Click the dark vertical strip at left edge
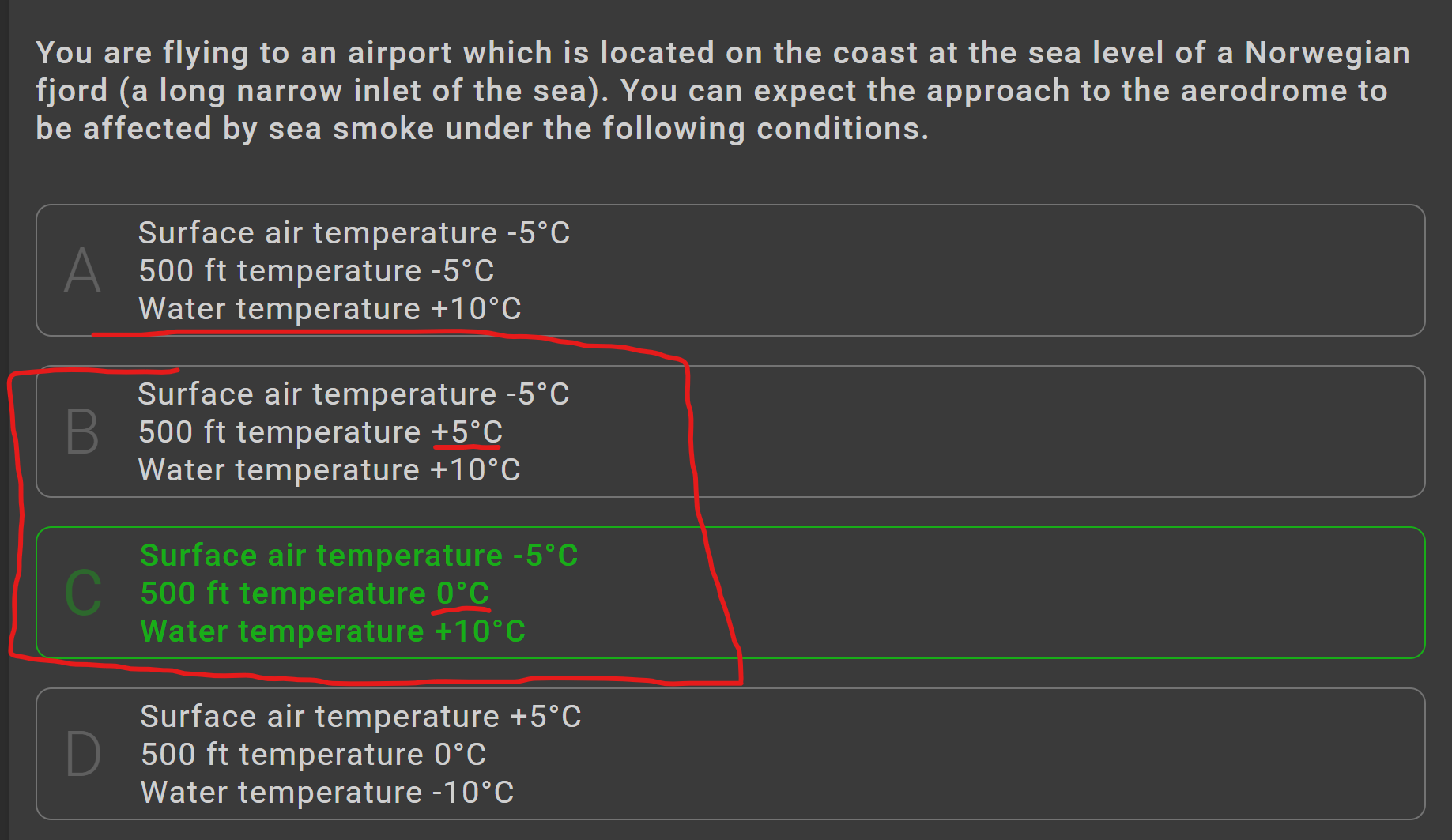The image size is (1452, 840). pyautogui.click(x=4, y=420)
